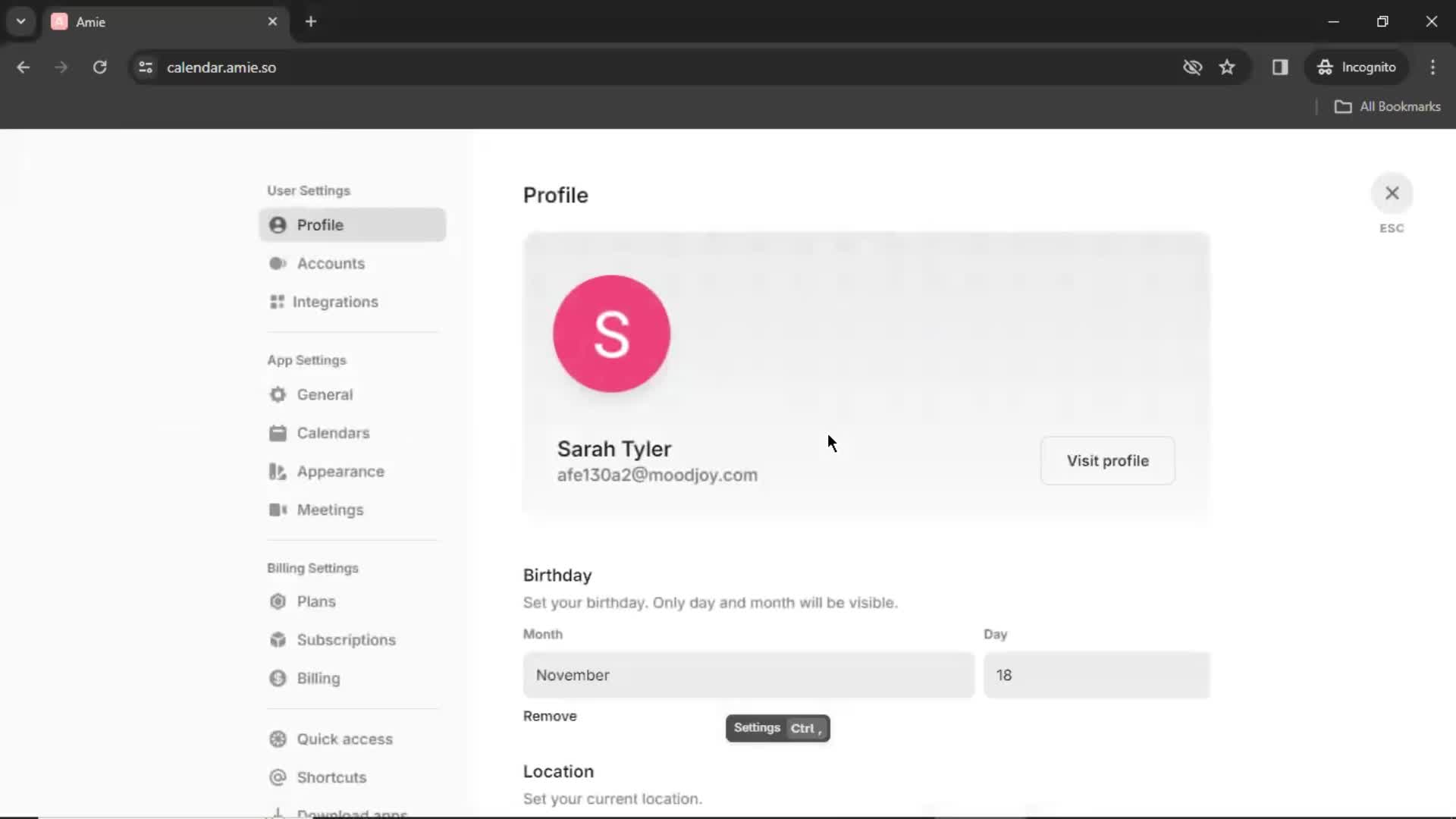The image size is (1456, 819).
Task: Click the Shortcuts sidebar item
Action: tap(332, 777)
